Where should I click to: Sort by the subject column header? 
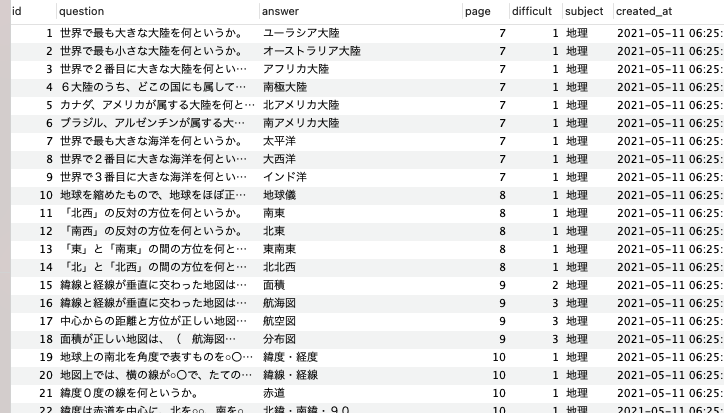584,11
